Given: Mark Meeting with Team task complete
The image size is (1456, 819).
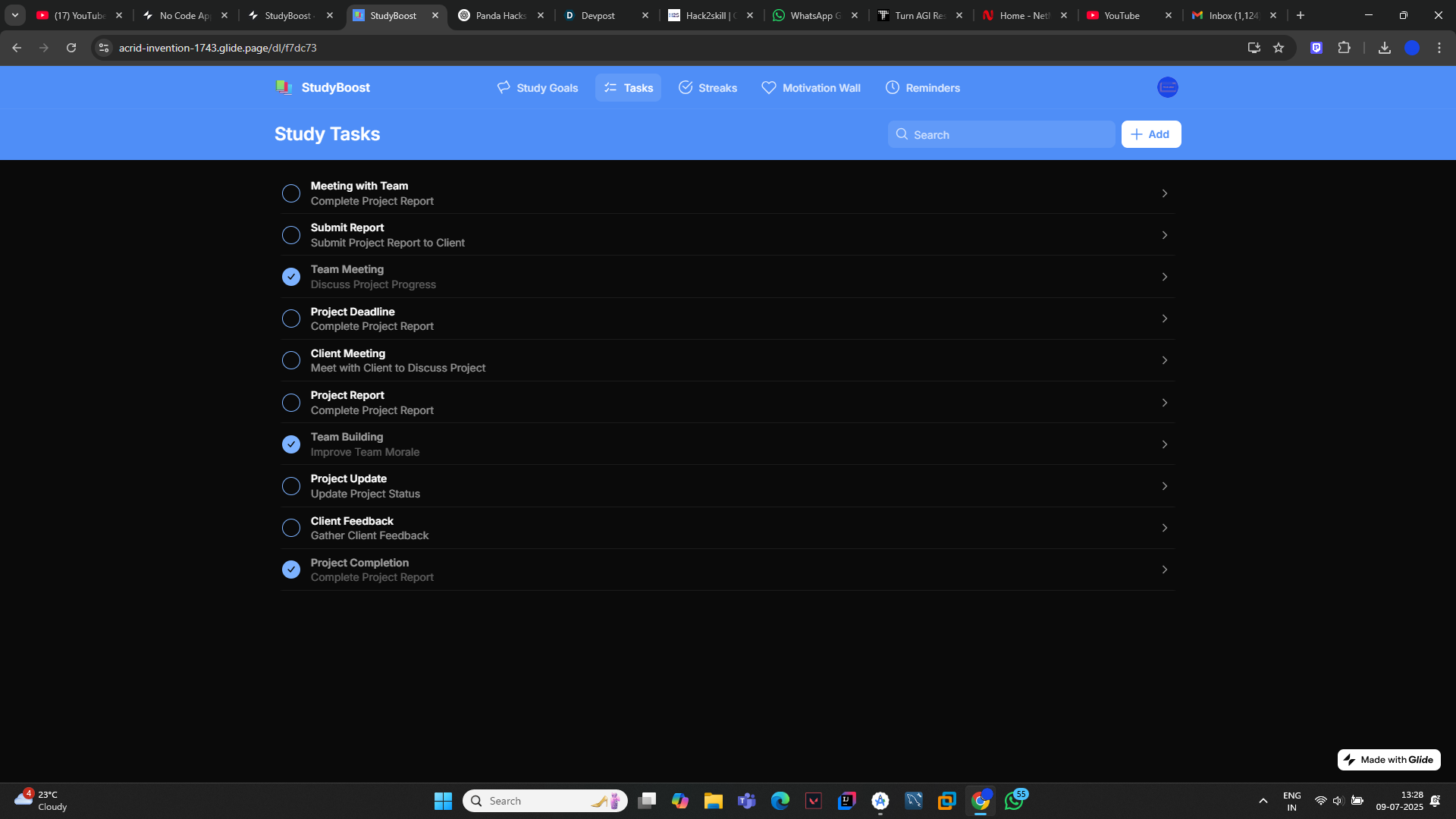Looking at the screenshot, I should [x=291, y=193].
